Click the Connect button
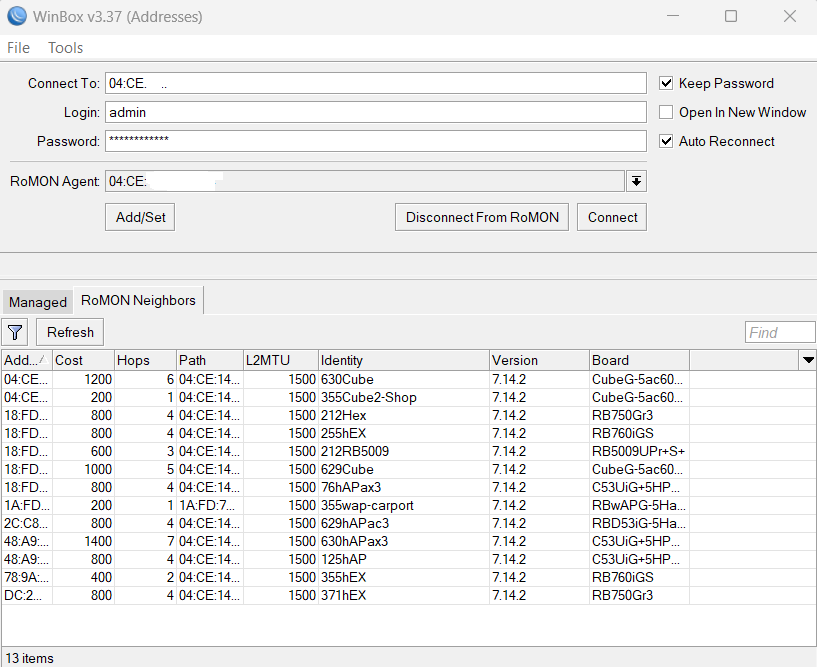 point(612,217)
